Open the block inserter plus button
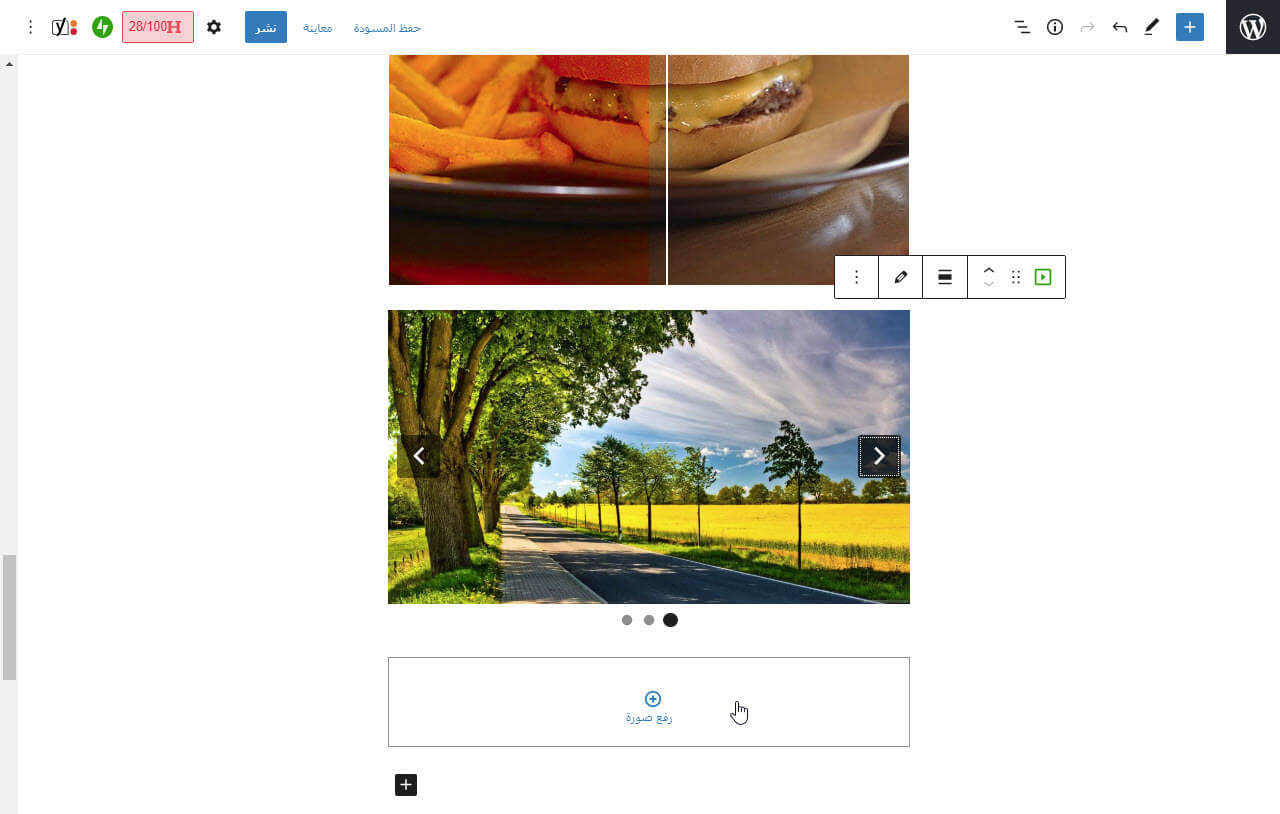Image resolution: width=1280 pixels, height=814 pixels. 1190,27
